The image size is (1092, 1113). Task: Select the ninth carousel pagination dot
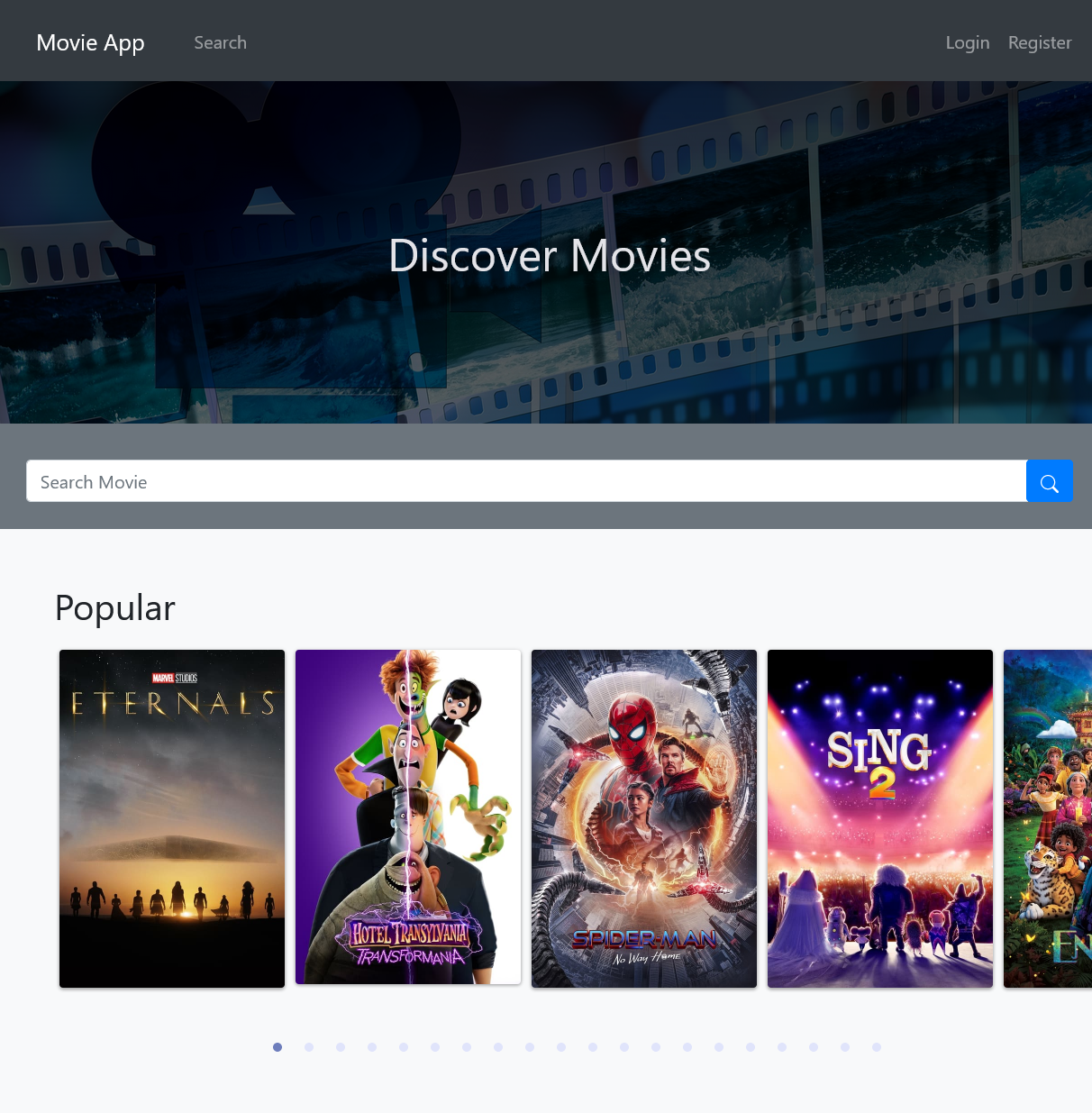(530, 1047)
